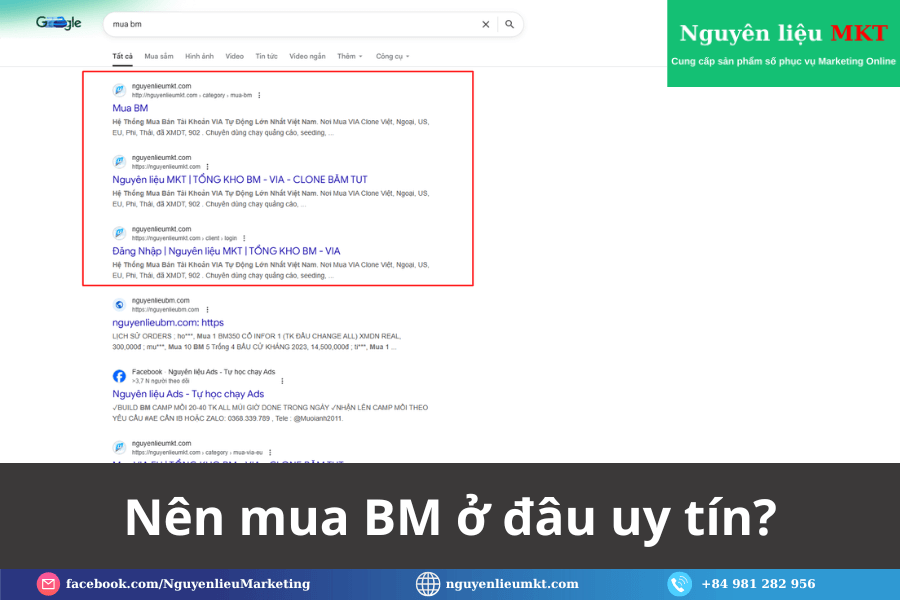
Task: Clear the search box with the X icon
Action: coord(486,24)
